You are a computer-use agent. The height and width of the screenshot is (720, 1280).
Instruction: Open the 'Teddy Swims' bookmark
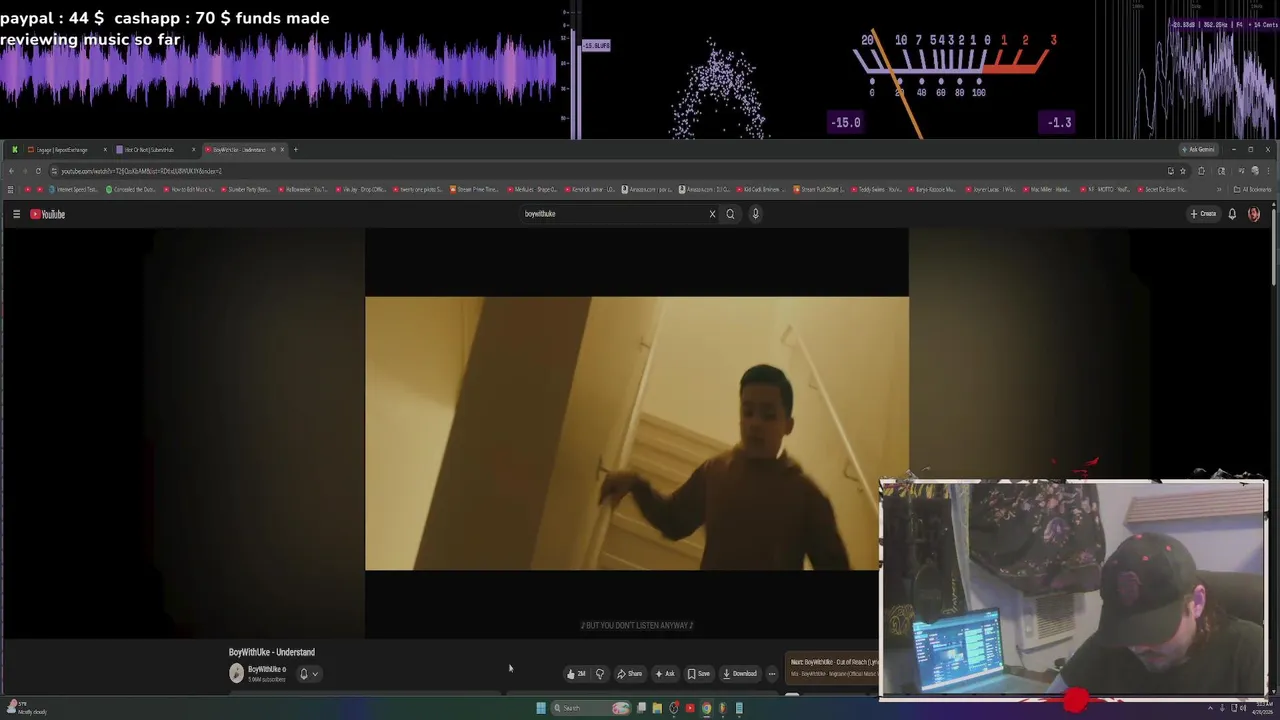[x=877, y=189]
